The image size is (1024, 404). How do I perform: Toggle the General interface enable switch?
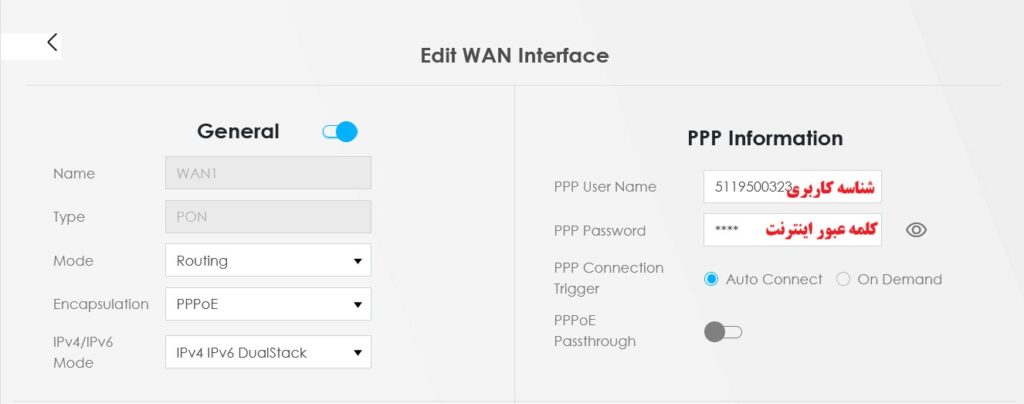point(340,132)
